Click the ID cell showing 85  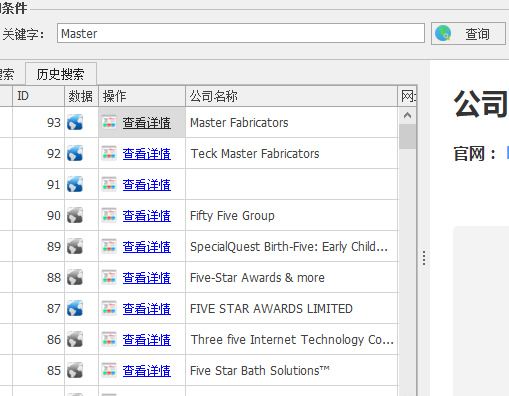tap(38, 370)
